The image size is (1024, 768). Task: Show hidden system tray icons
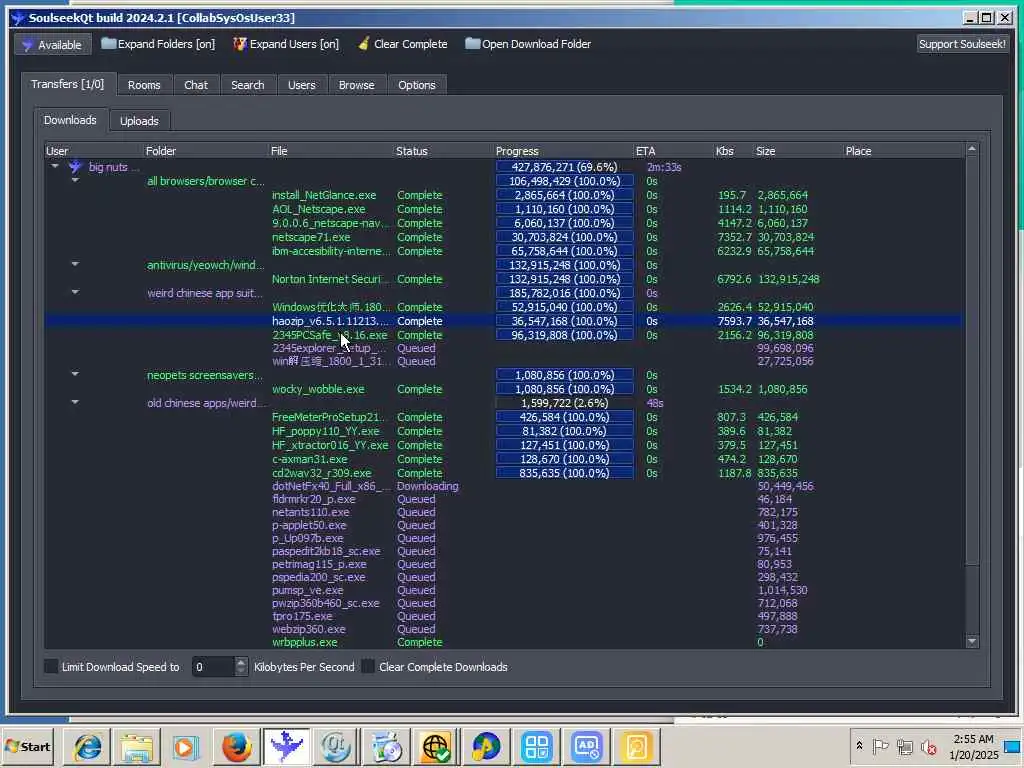(x=859, y=746)
